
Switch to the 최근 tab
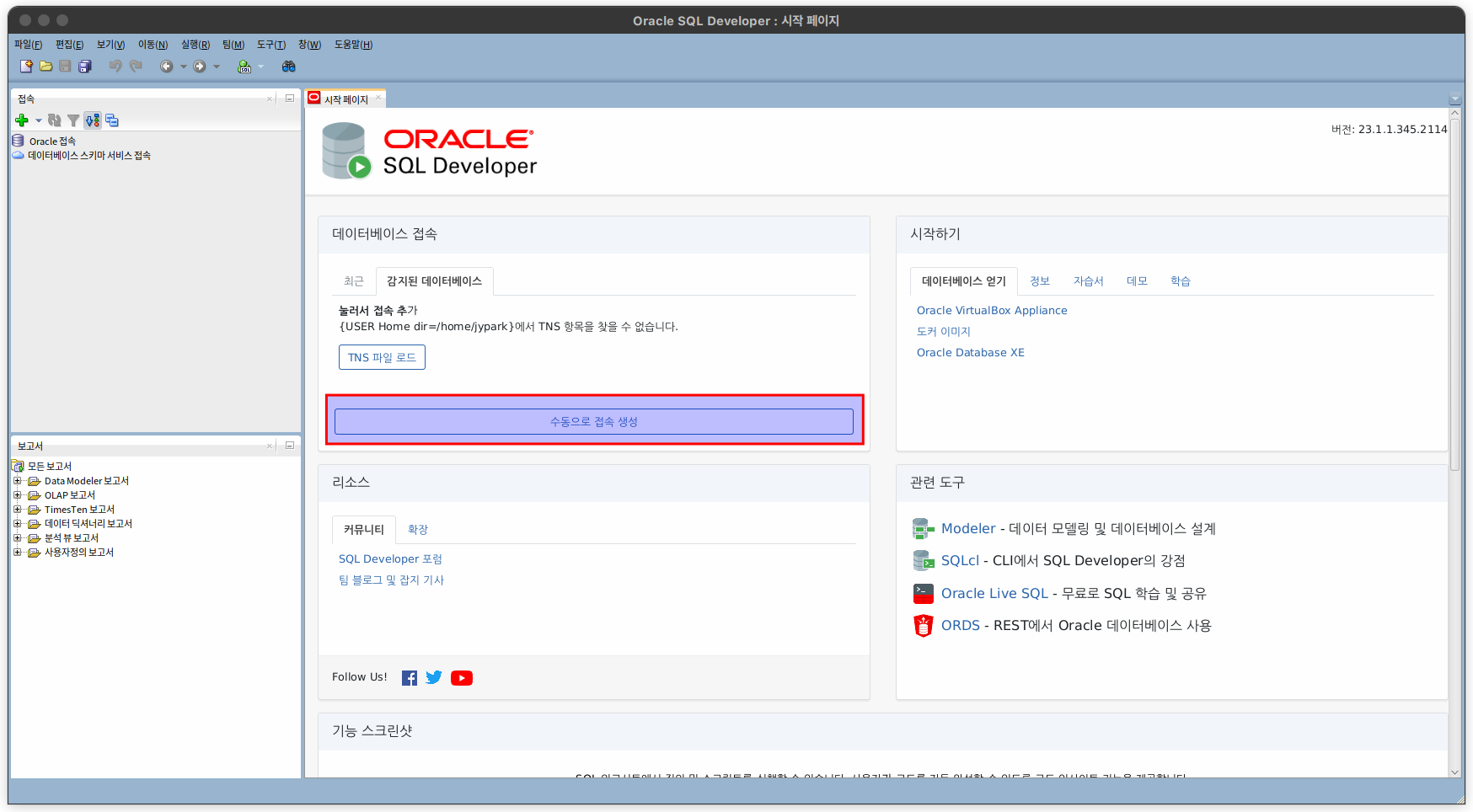point(354,281)
